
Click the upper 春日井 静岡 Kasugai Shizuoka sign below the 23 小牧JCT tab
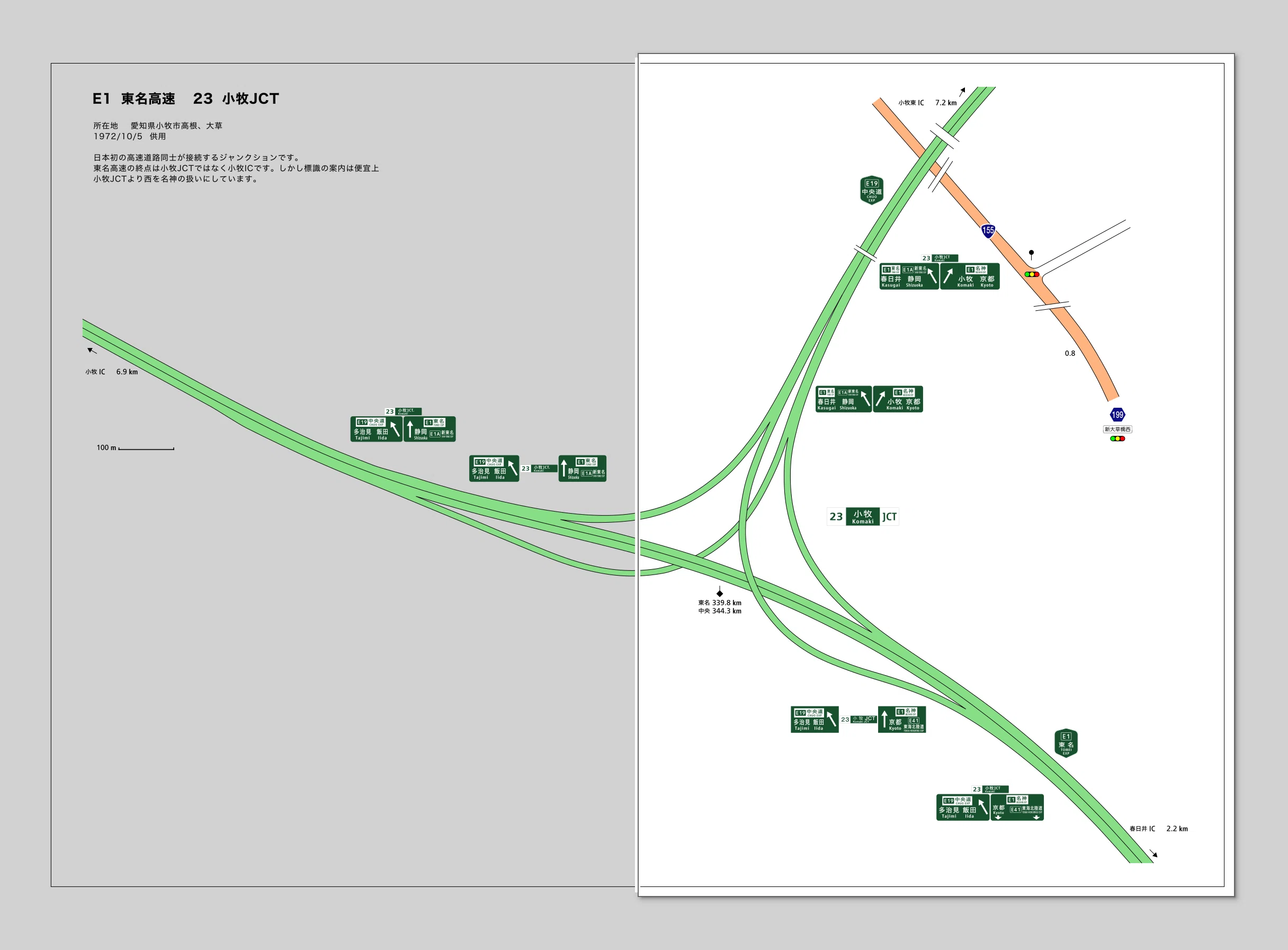(908, 276)
